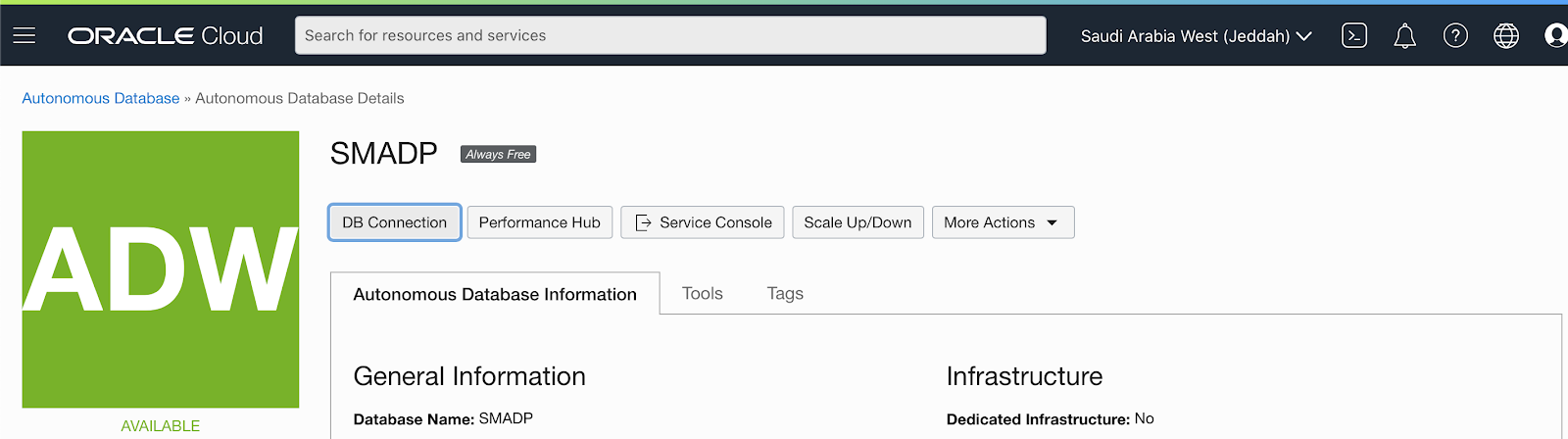Click the ADW database tile image
This screenshot has height=439, width=1568.
coord(161,269)
